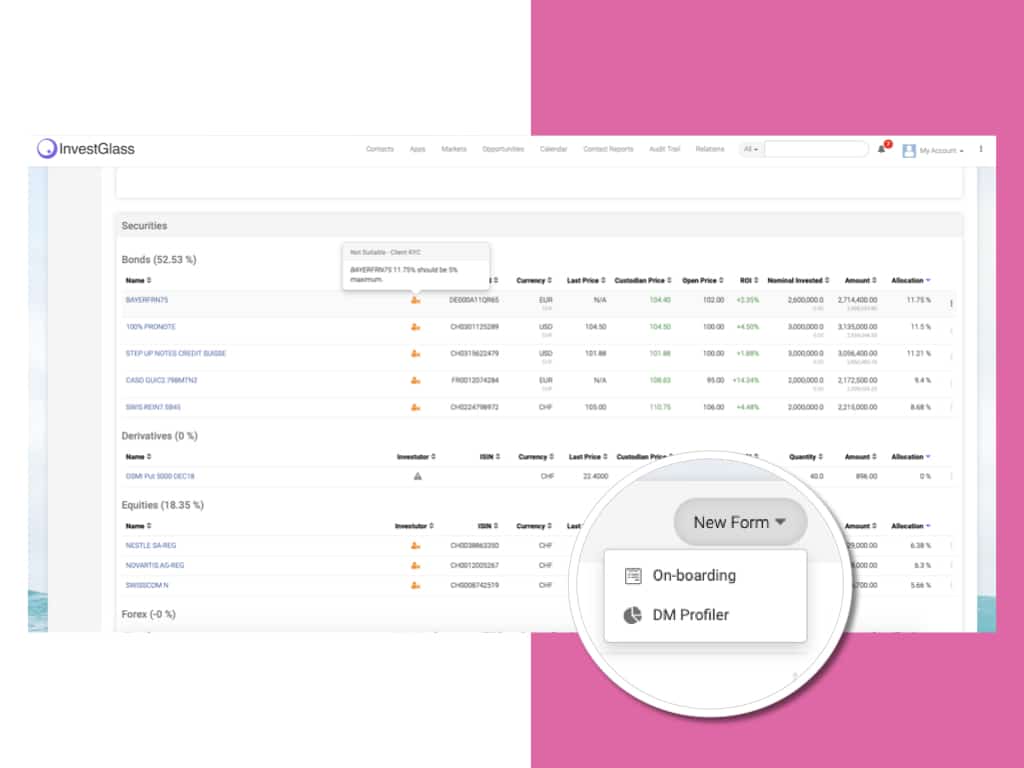Click the suitability icon for SWISSCOM N
Viewport: 1024px width, 768px height.
point(415,586)
